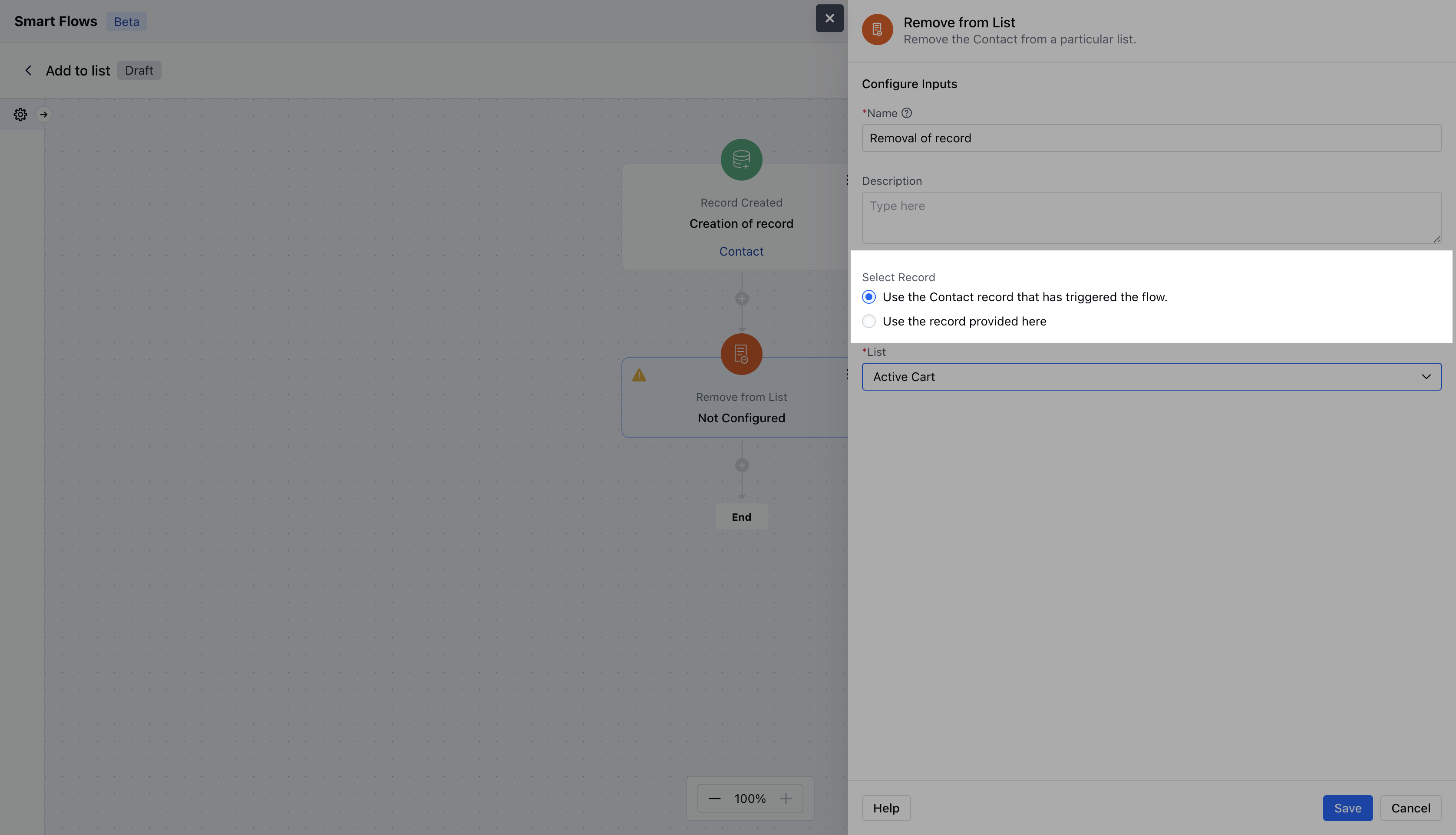
Task: Open the canvas settings gear icon
Action: [x=20, y=114]
